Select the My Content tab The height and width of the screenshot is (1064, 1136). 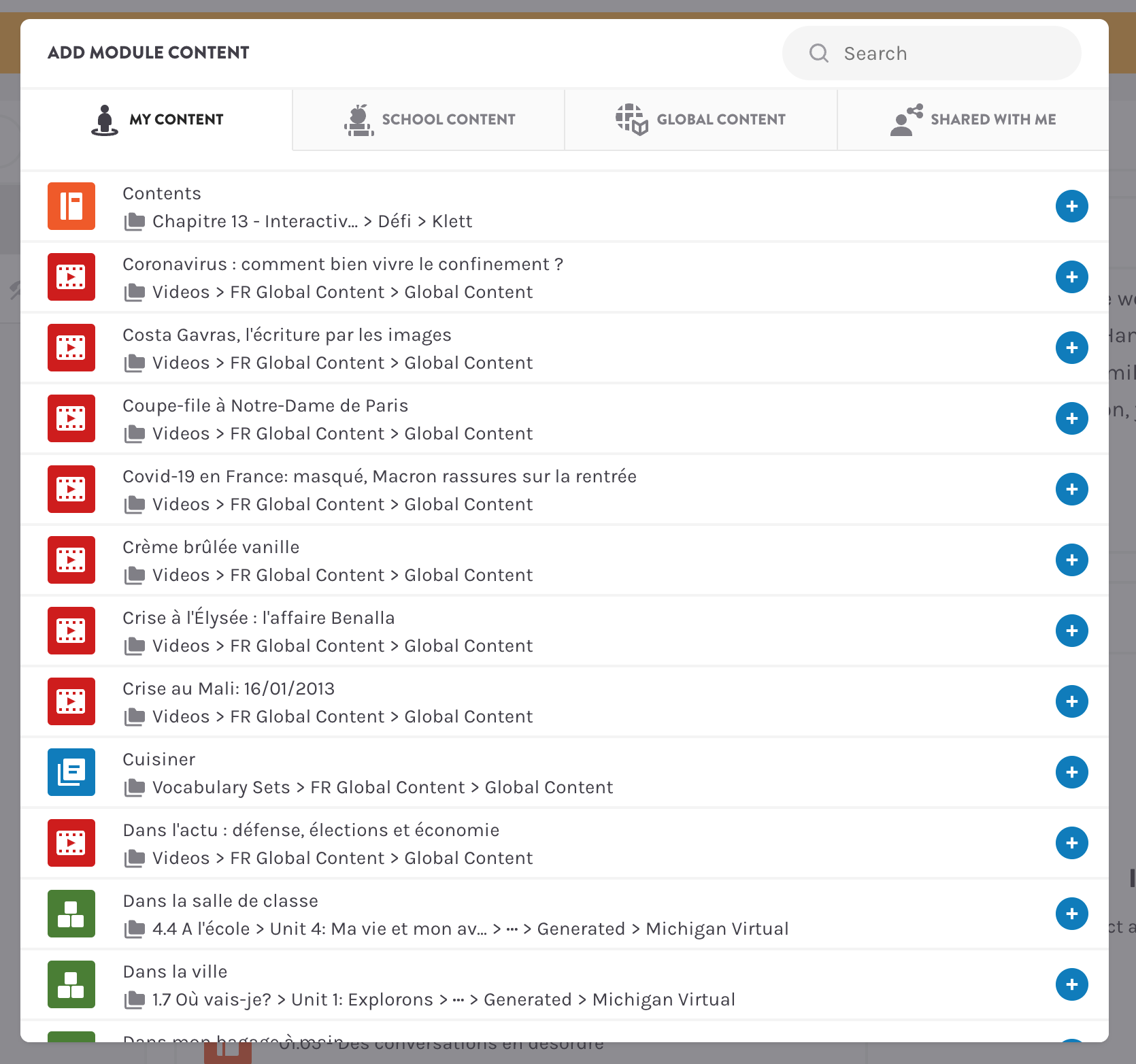156,120
